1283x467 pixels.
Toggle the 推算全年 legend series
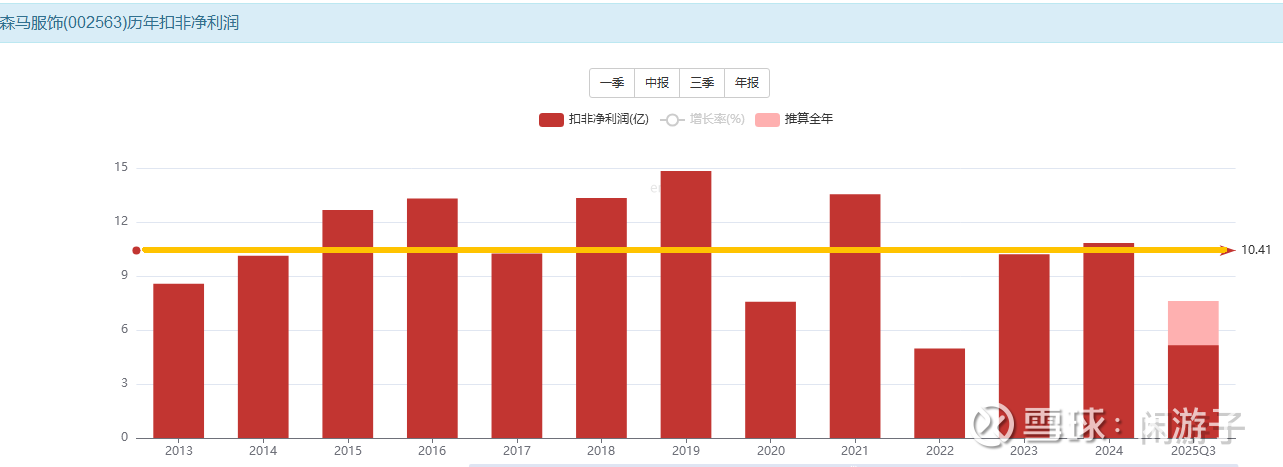coord(794,119)
